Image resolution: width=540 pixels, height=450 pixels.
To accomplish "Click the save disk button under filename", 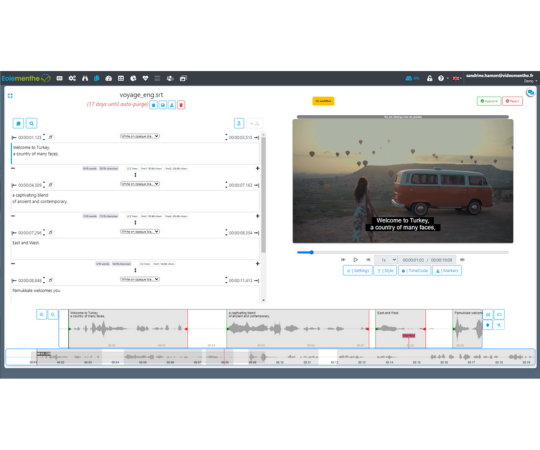I will pyautogui.click(x=163, y=105).
